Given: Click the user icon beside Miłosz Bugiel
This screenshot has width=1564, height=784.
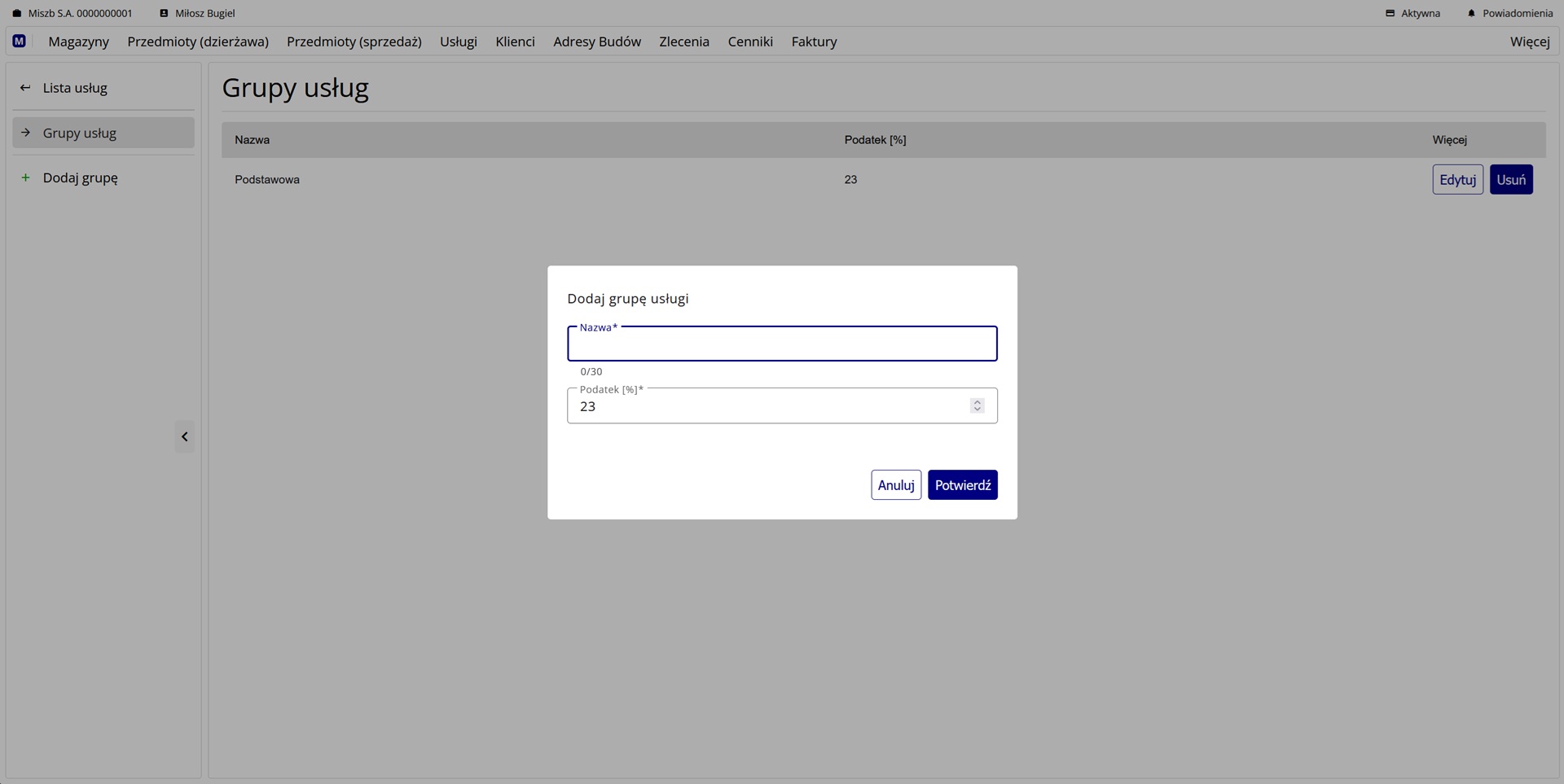Looking at the screenshot, I should [164, 14].
